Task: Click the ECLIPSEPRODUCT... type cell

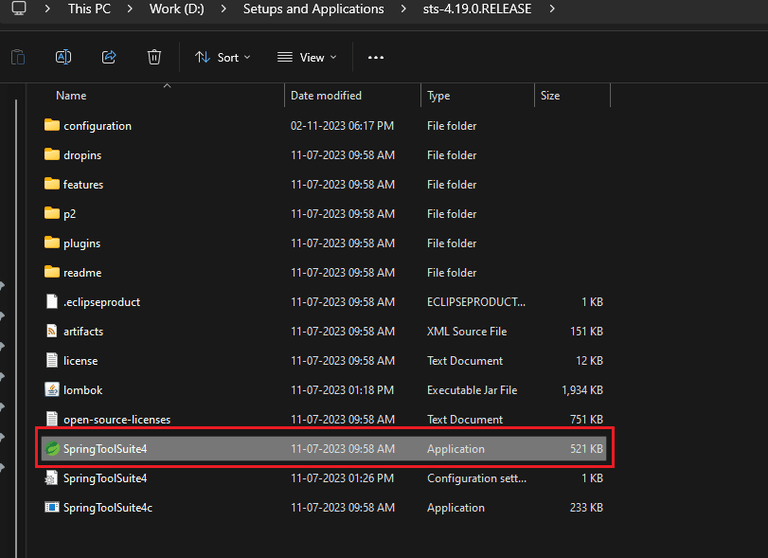Action: (x=476, y=302)
